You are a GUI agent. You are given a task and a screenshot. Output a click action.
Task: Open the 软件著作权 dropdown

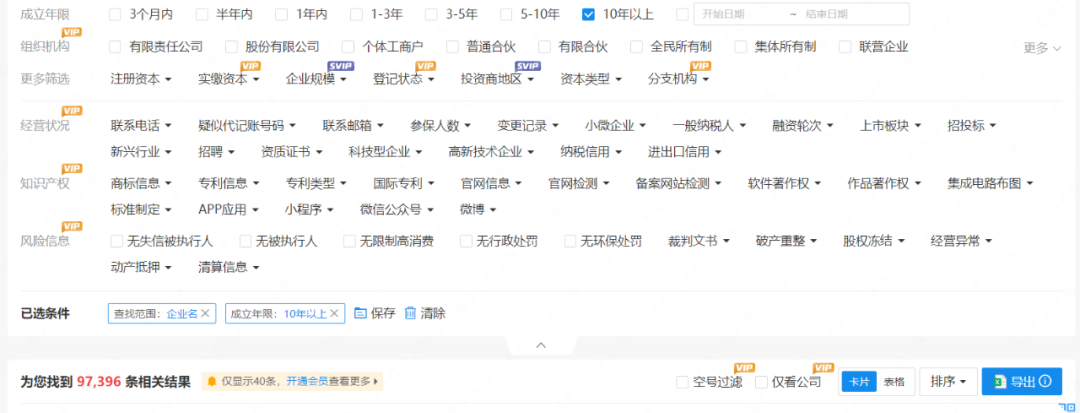pyautogui.click(x=785, y=184)
